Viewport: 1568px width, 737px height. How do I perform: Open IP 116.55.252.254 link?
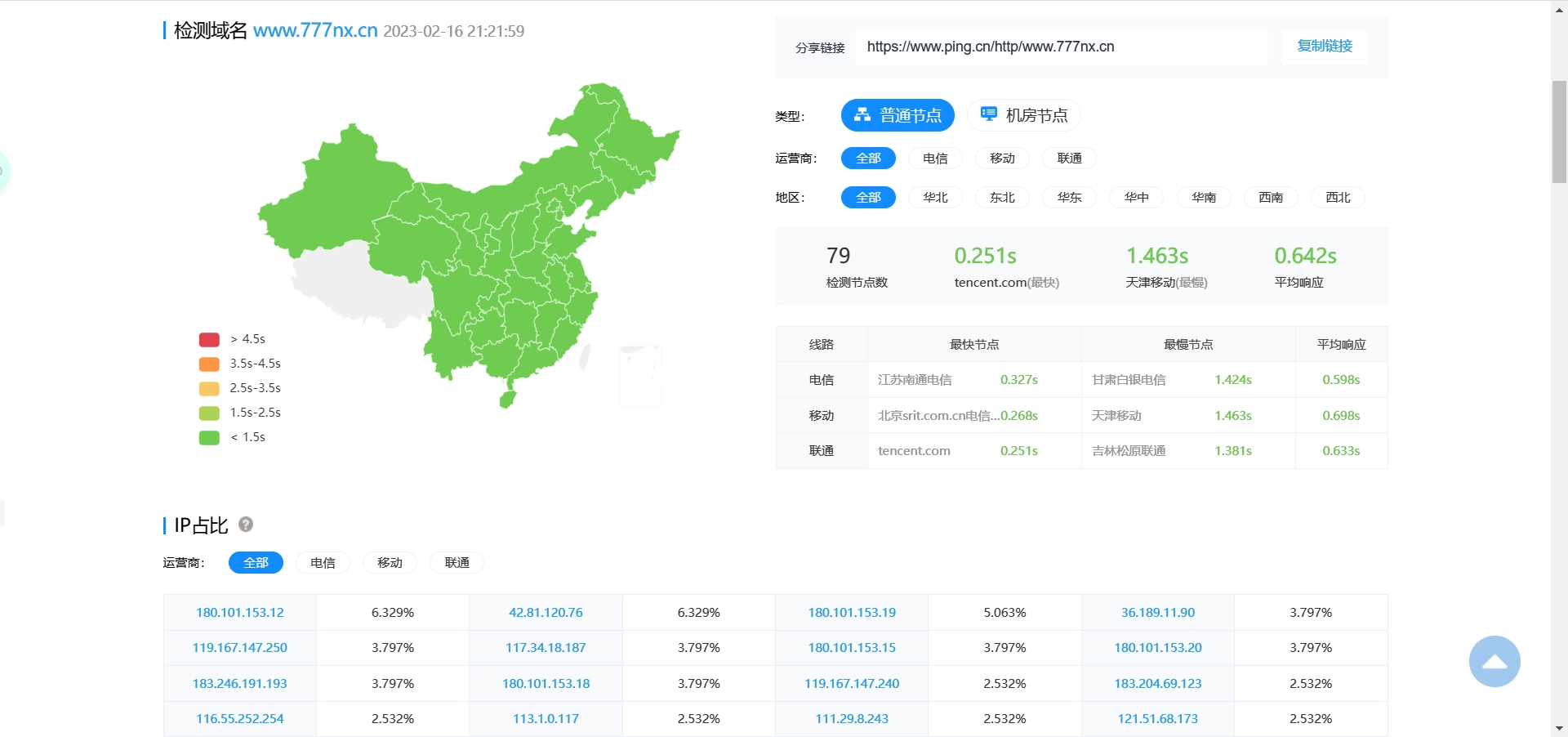(x=240, y=719)
